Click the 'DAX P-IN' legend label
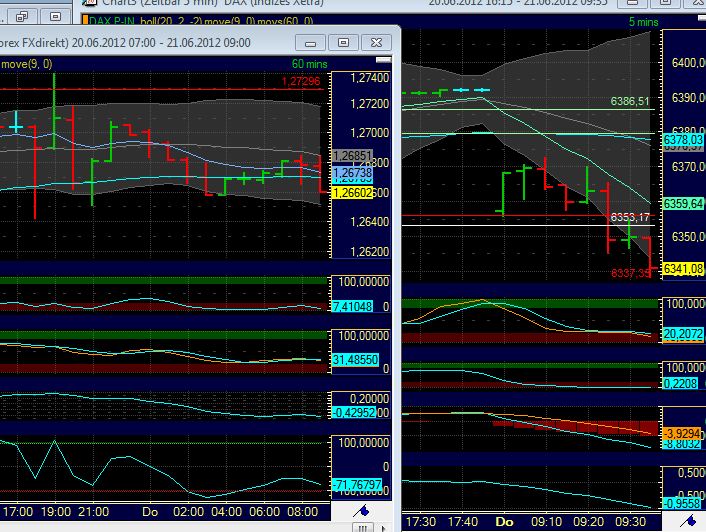 click(113, 21)
